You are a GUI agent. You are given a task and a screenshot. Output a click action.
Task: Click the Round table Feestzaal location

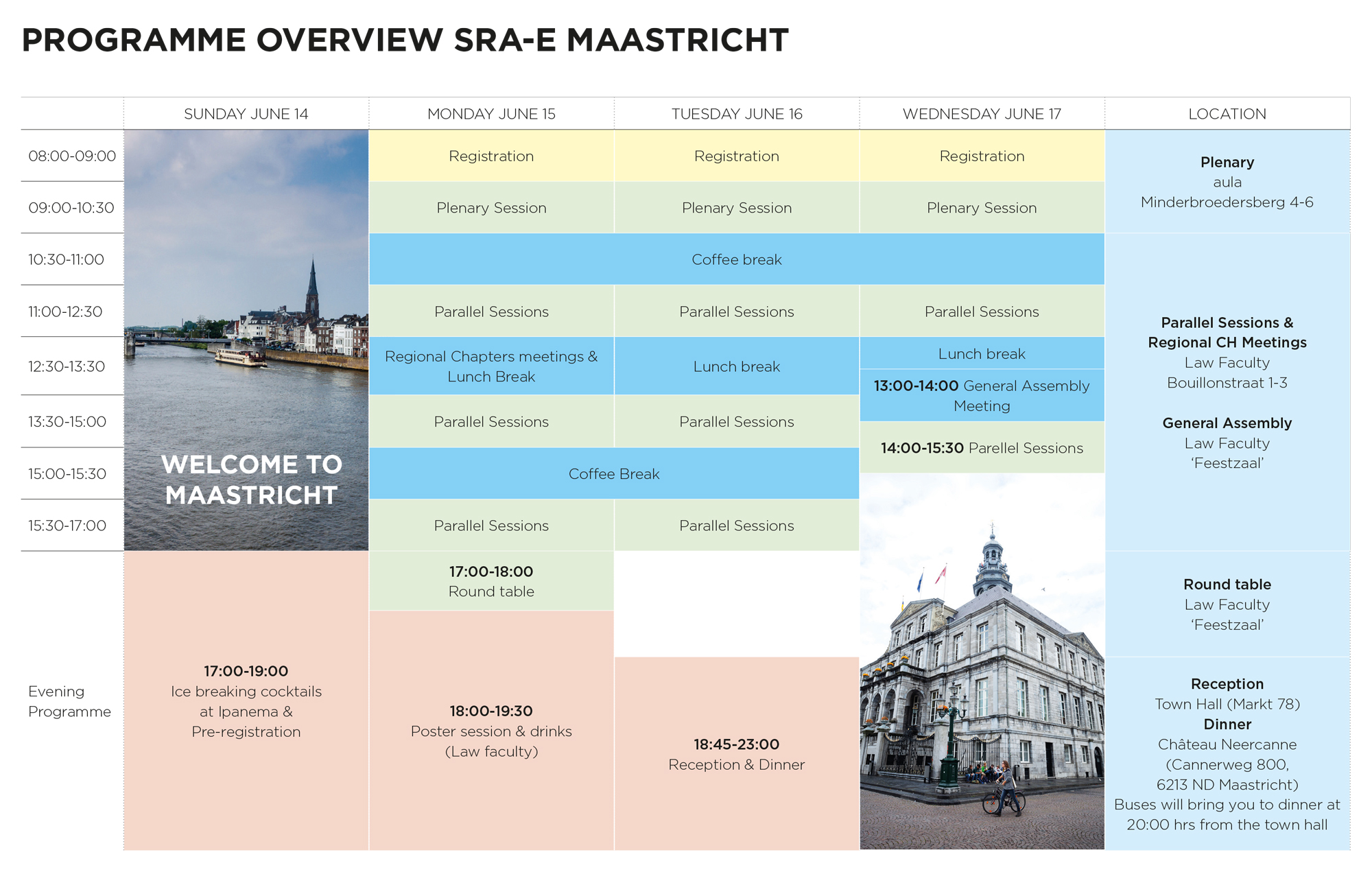point(1227,604)
